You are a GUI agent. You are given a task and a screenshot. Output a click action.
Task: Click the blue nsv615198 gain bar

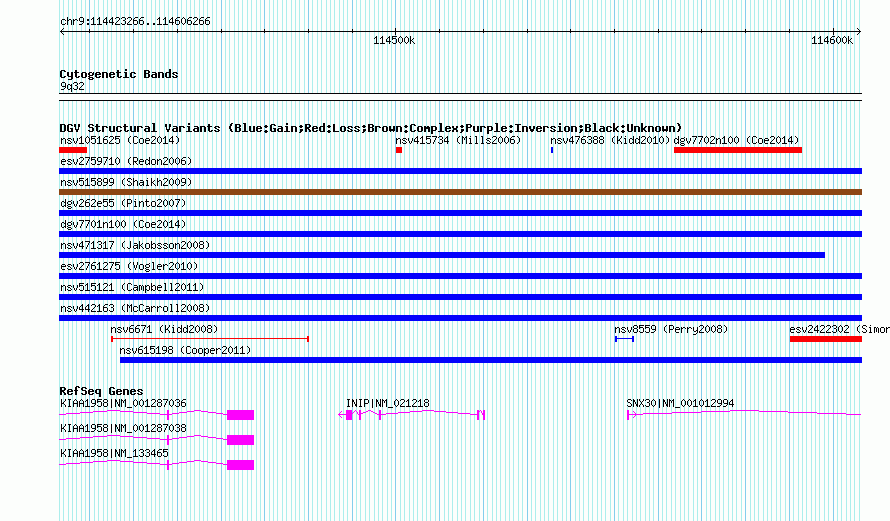click(x=491, y=360)
